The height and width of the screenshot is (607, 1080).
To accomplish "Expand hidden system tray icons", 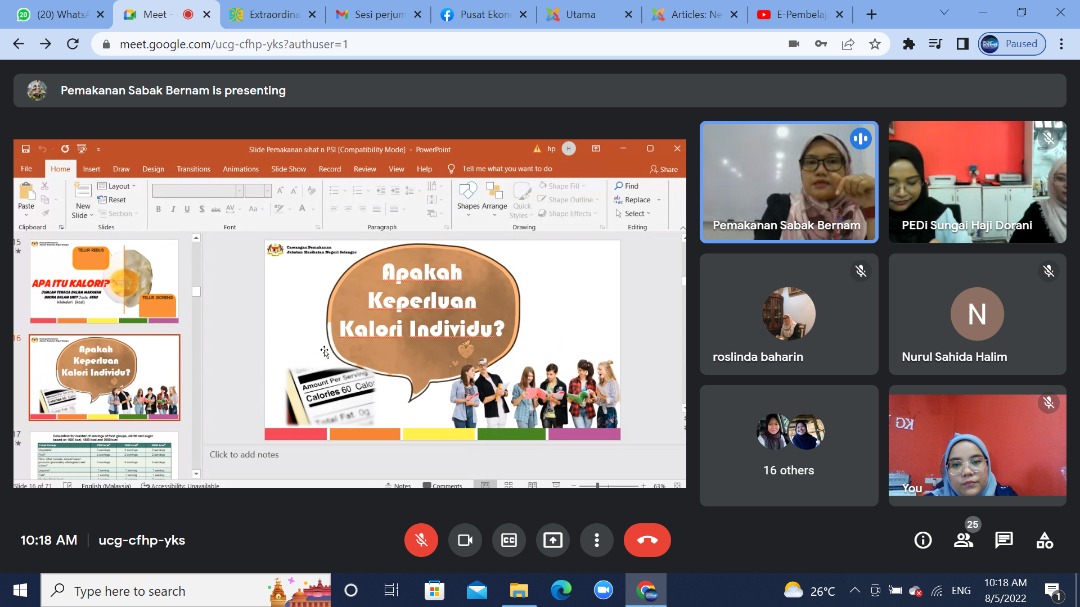I will 855,590.
